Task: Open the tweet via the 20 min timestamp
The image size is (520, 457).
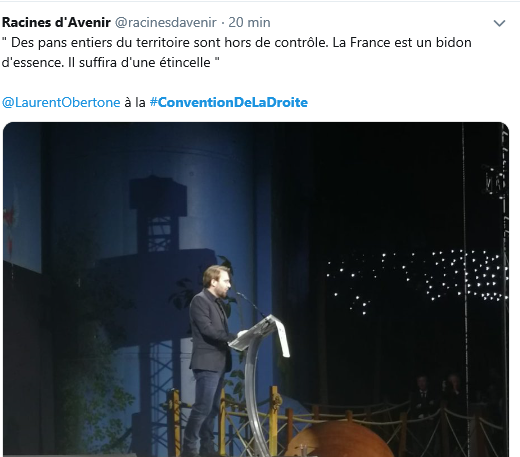Action: coord(249,23)
